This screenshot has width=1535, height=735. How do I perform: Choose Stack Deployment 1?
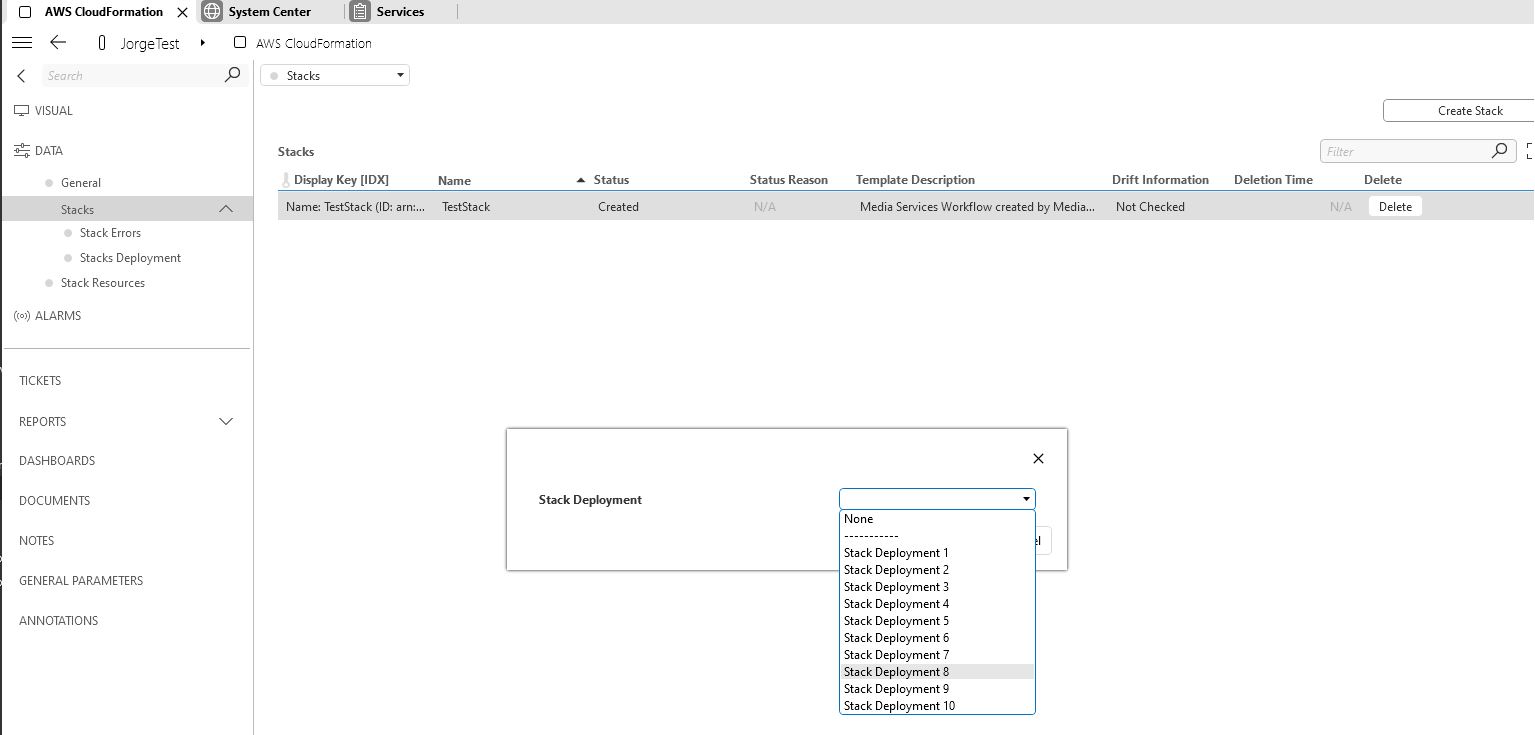pos(937,553)
